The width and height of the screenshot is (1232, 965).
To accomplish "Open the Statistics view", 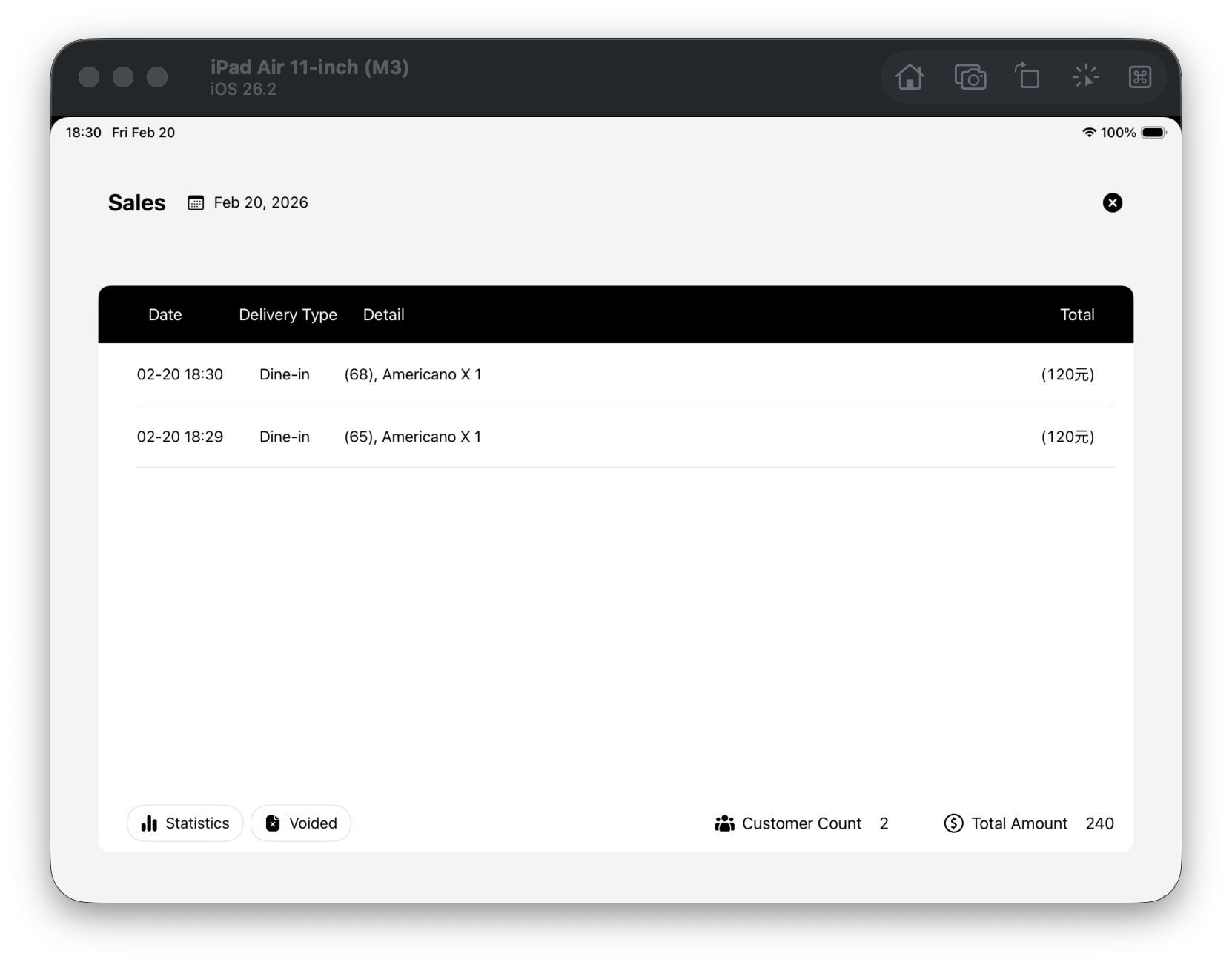I will click(x=185, y=823).
